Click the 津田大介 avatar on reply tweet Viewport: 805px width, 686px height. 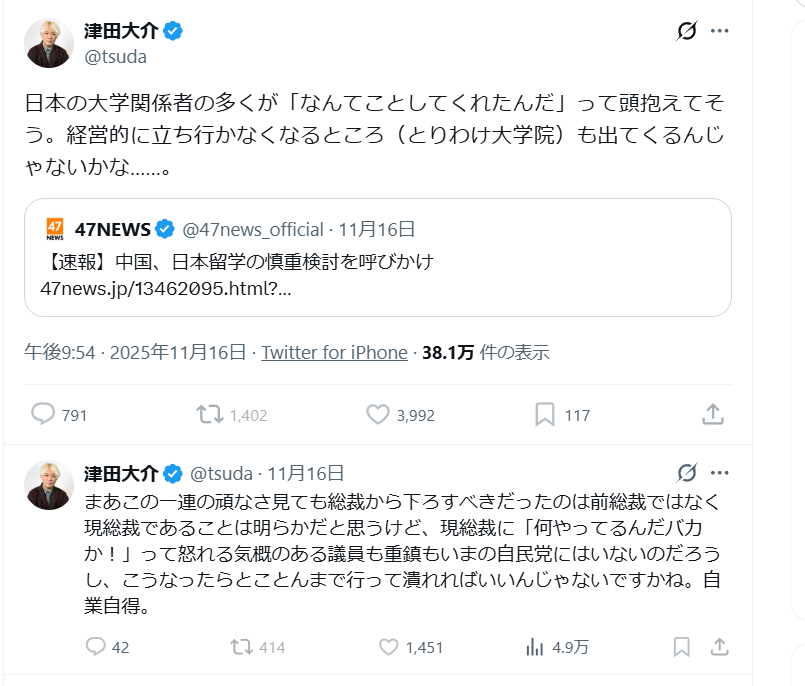tap(48, 485)
